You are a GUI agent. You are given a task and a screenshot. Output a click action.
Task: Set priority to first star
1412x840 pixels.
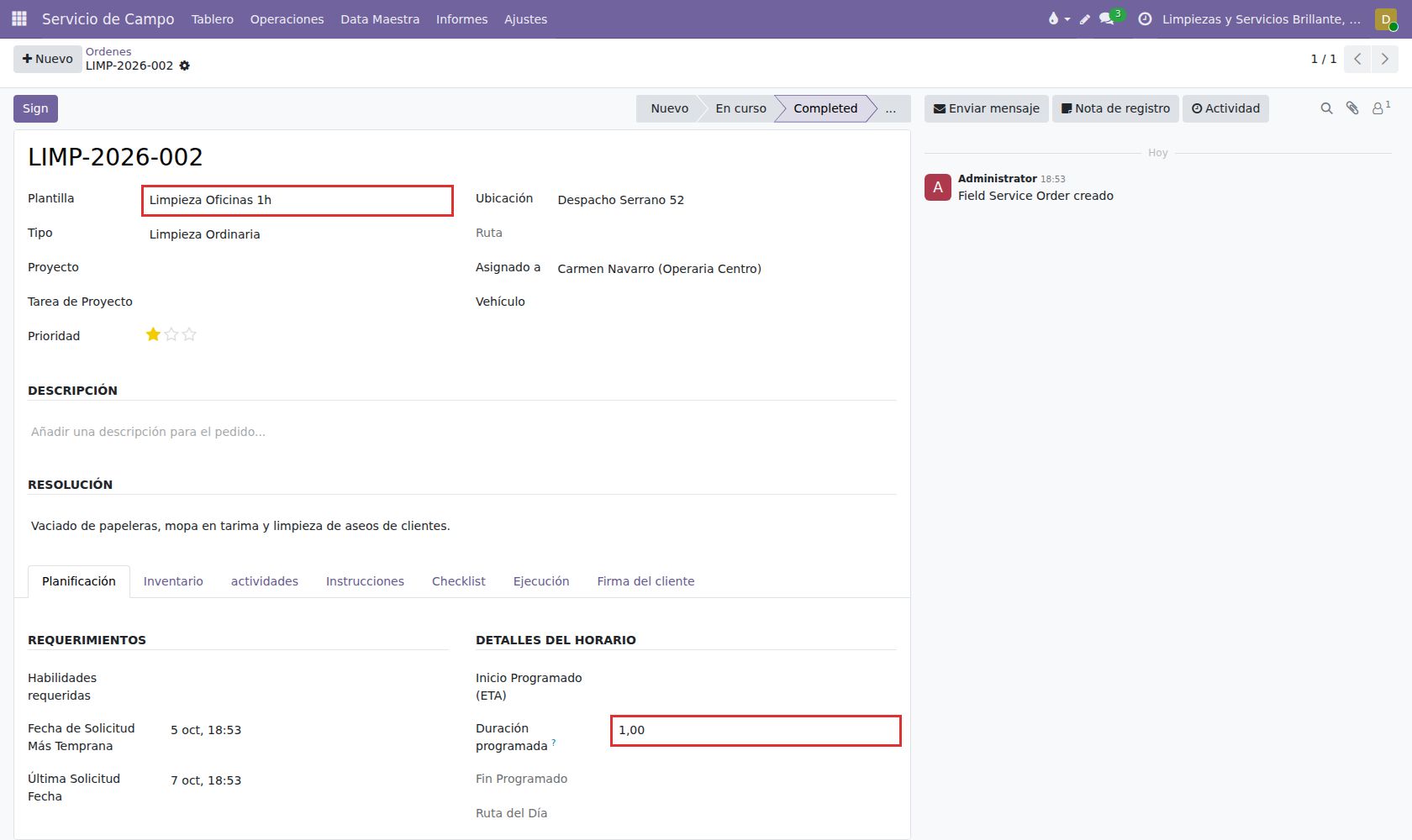153,334
